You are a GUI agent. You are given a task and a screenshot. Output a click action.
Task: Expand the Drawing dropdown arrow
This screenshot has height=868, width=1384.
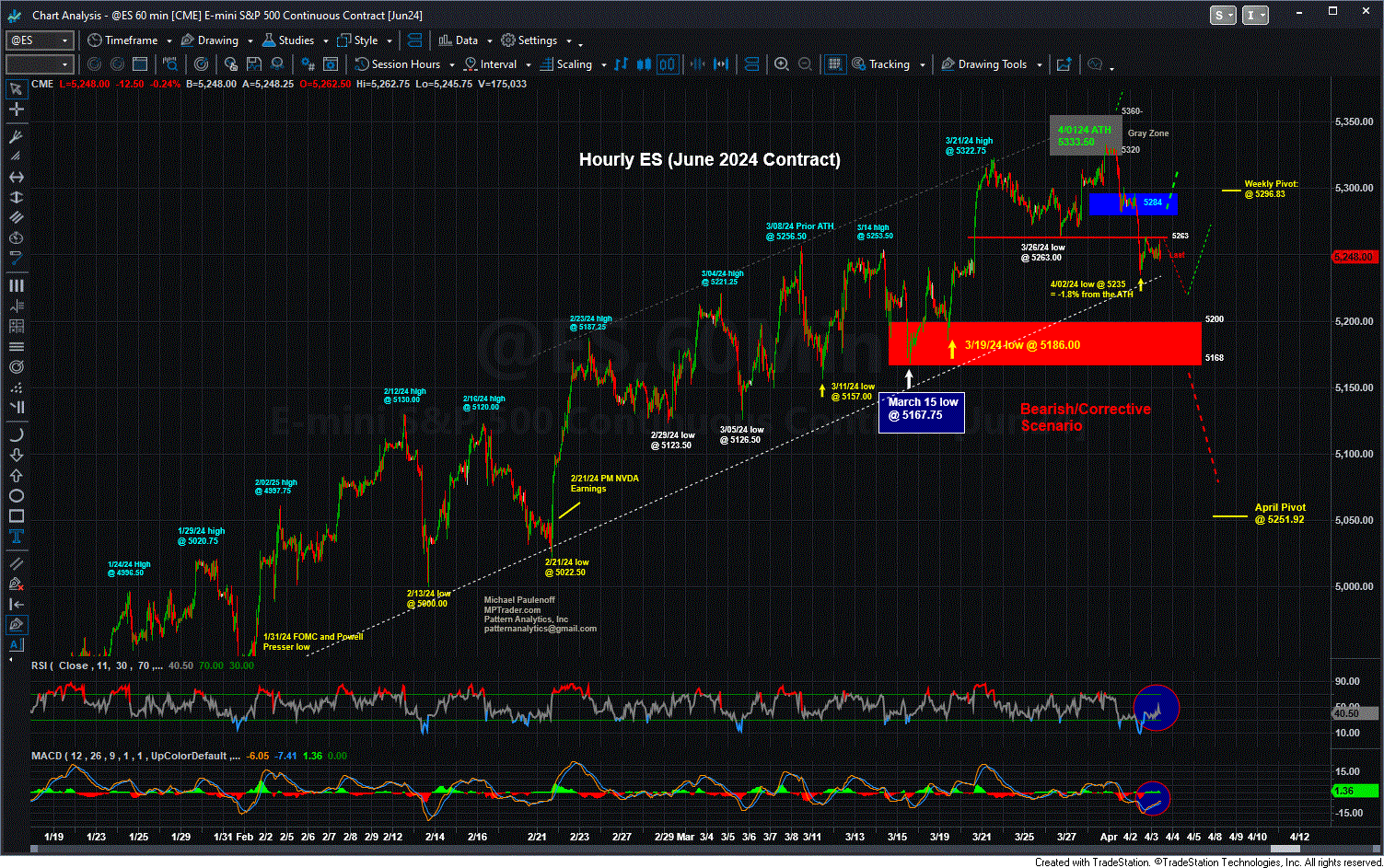click(250, 41)
